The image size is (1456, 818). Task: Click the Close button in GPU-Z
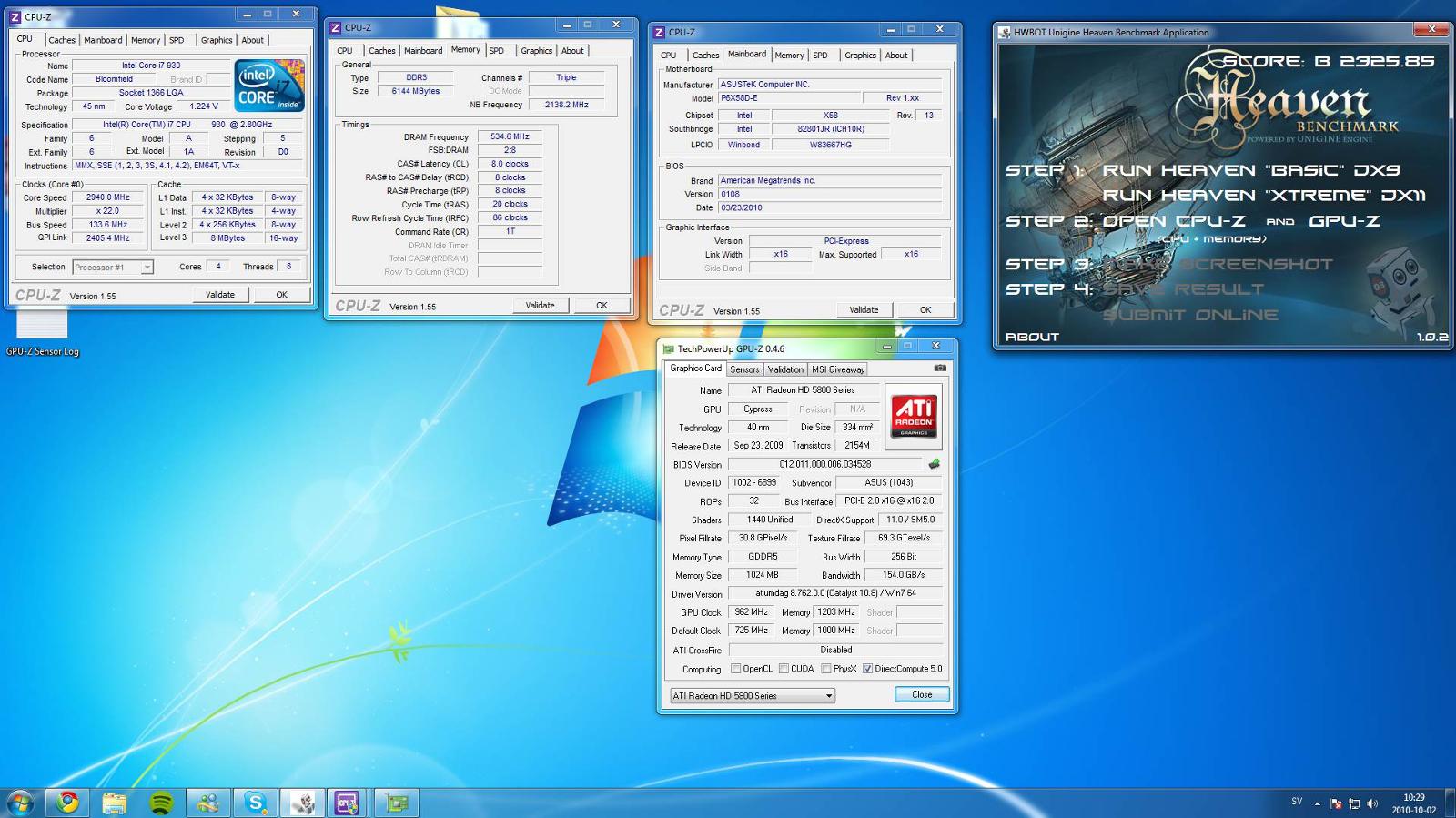coord(922,694)
